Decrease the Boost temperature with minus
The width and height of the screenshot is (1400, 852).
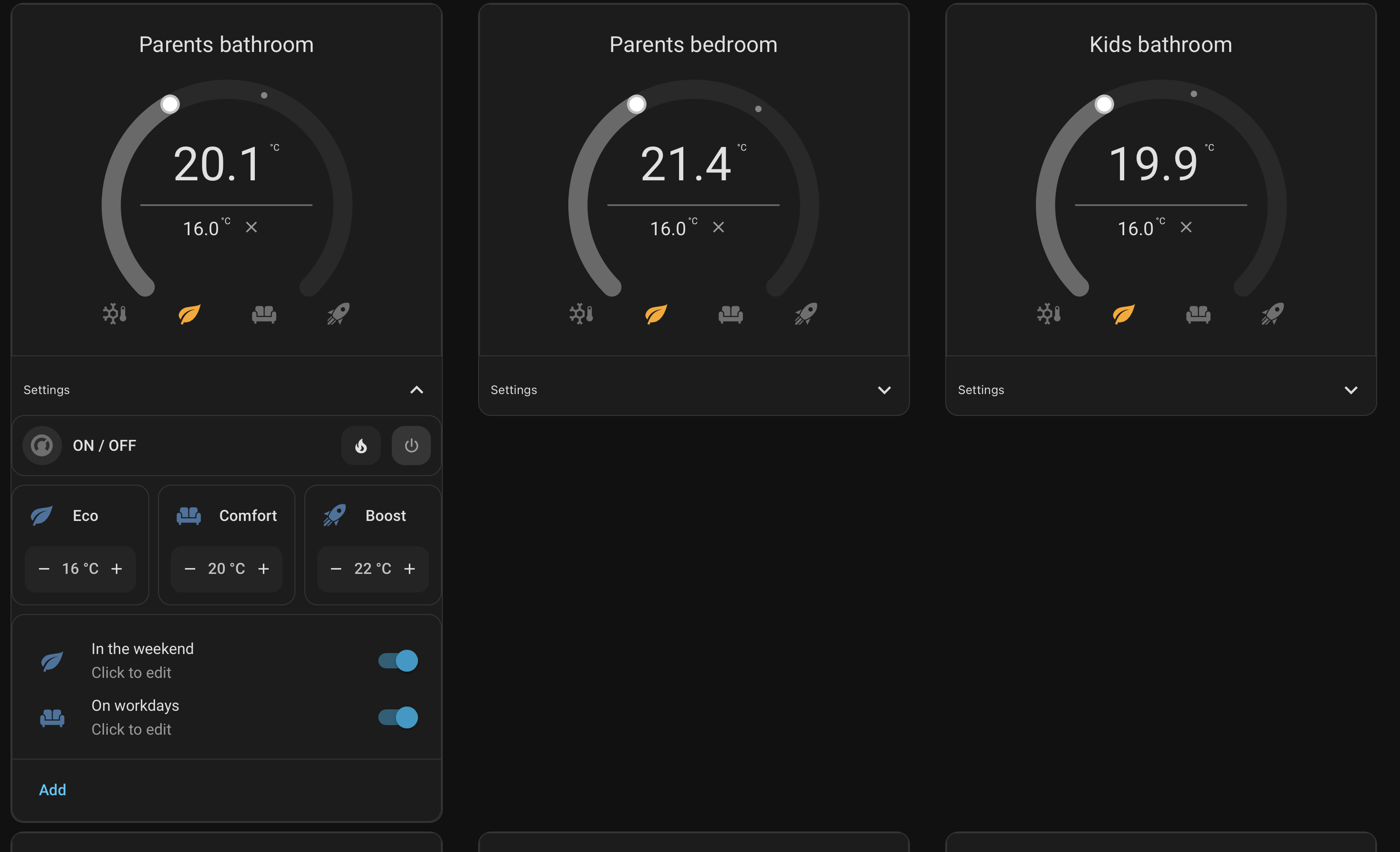[336, 569]
